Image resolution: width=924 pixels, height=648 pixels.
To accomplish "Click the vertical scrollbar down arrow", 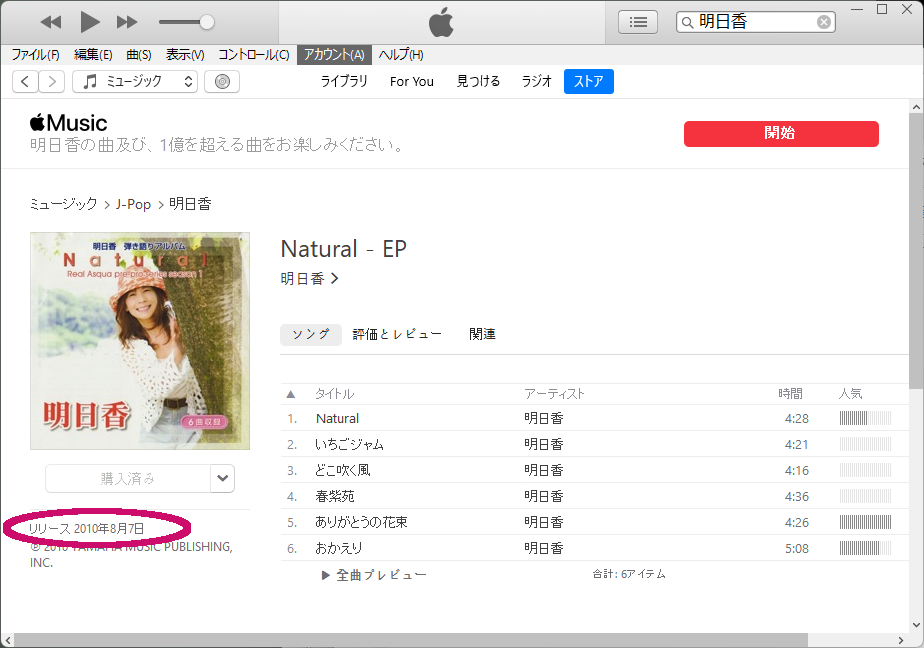I will [x=916, y=625].
